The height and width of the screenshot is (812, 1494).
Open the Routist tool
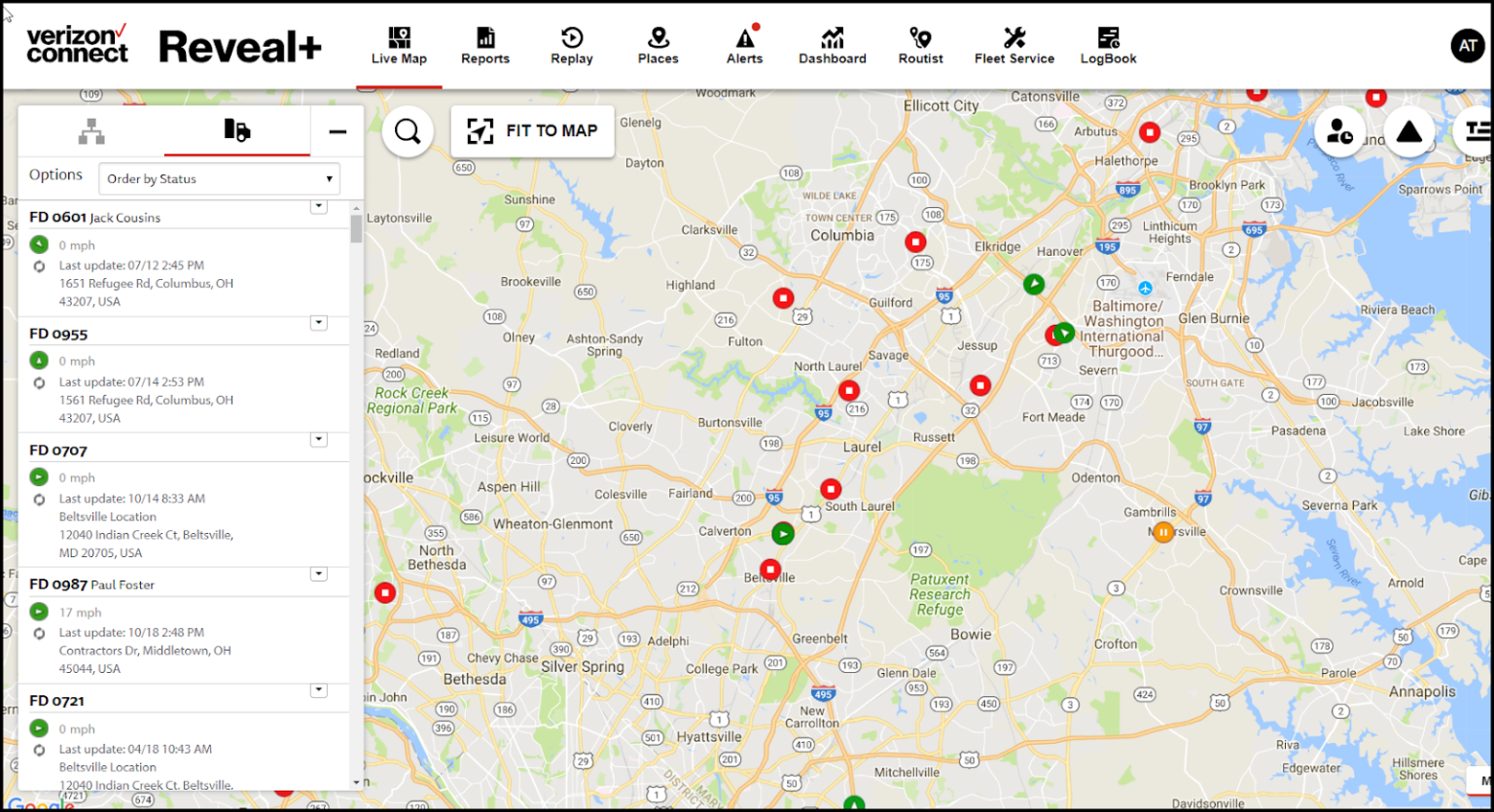(920, 45)
